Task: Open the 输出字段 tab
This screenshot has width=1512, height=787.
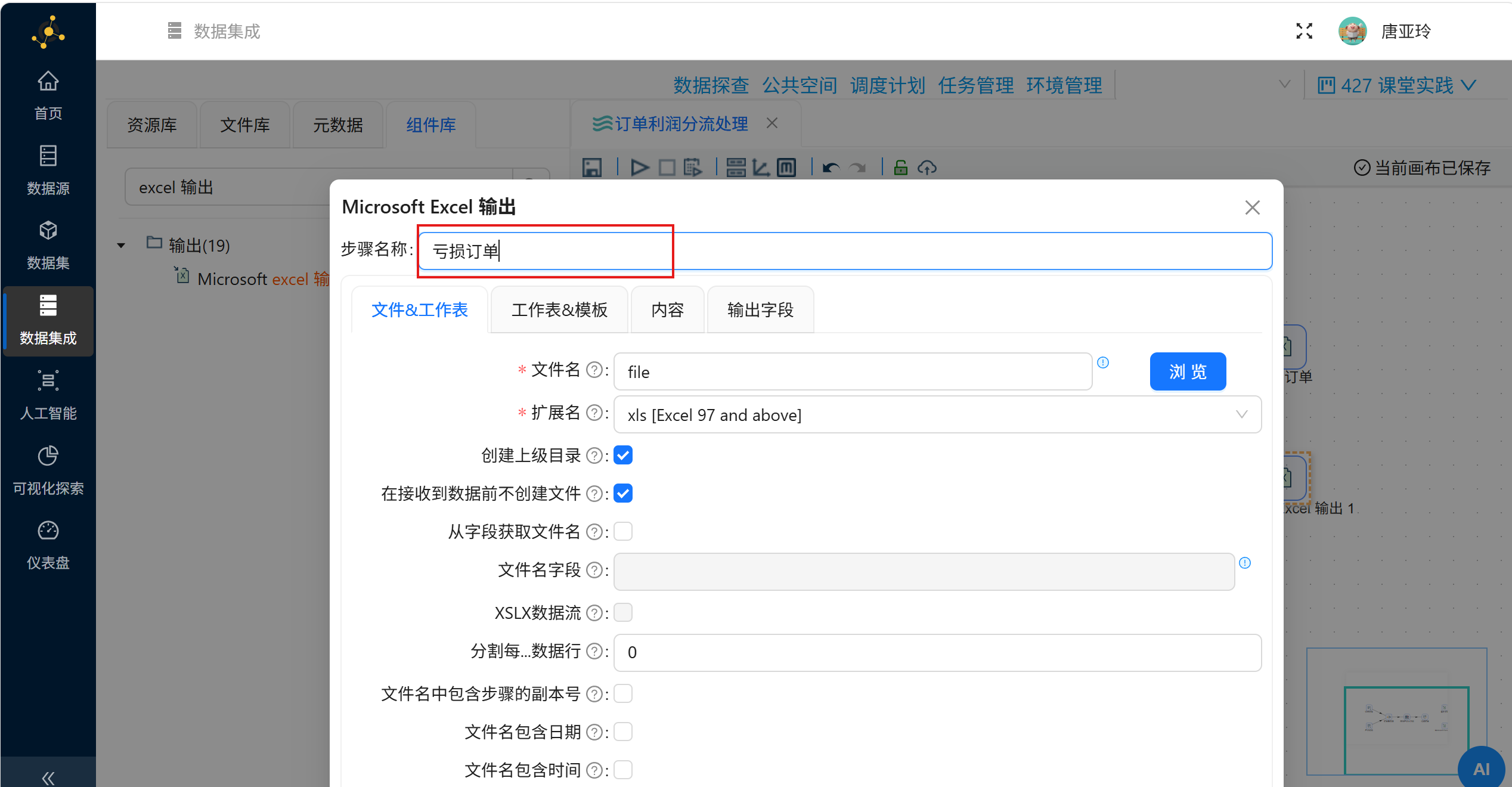Action: pos(760,310)
